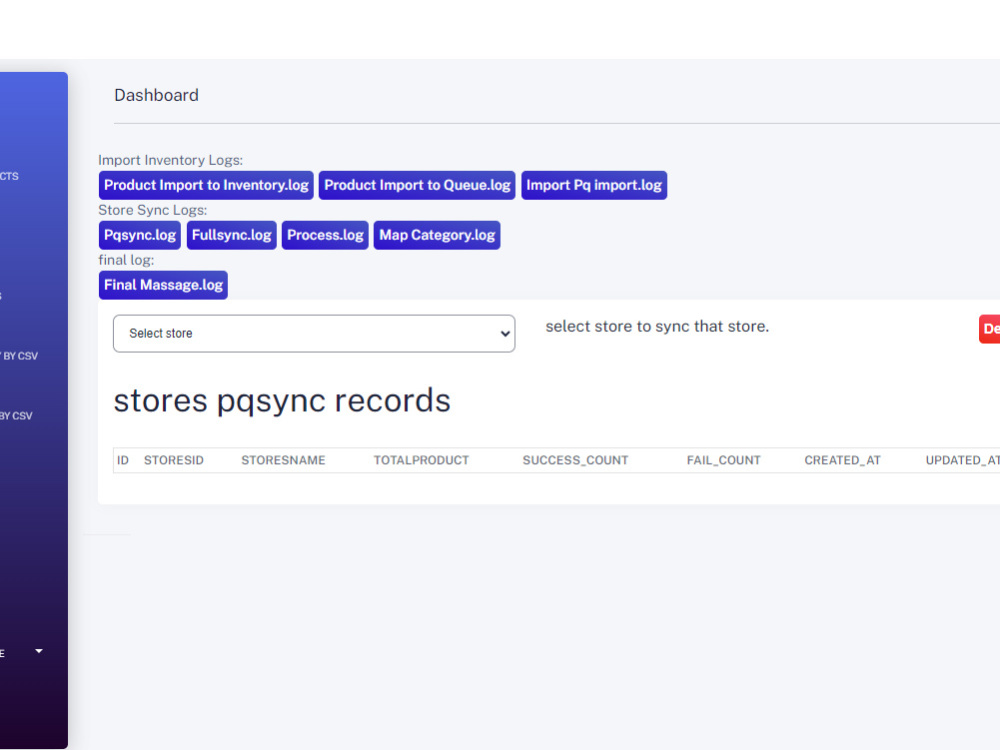Viewport: 1000px width, 750px height.
Task: View the Process.log file
Action: [x=325, y=235]
